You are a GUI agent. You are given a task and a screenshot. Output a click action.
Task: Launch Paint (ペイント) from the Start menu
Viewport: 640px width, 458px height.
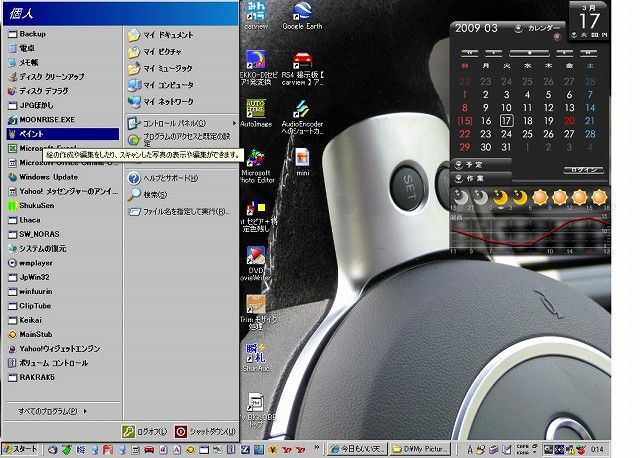click(x=62, y=134)
